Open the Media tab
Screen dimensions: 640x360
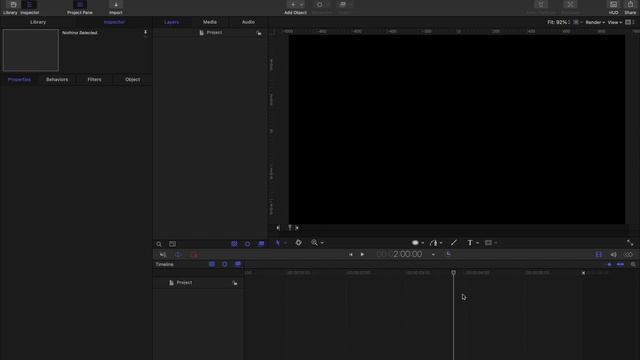point(210,22)
